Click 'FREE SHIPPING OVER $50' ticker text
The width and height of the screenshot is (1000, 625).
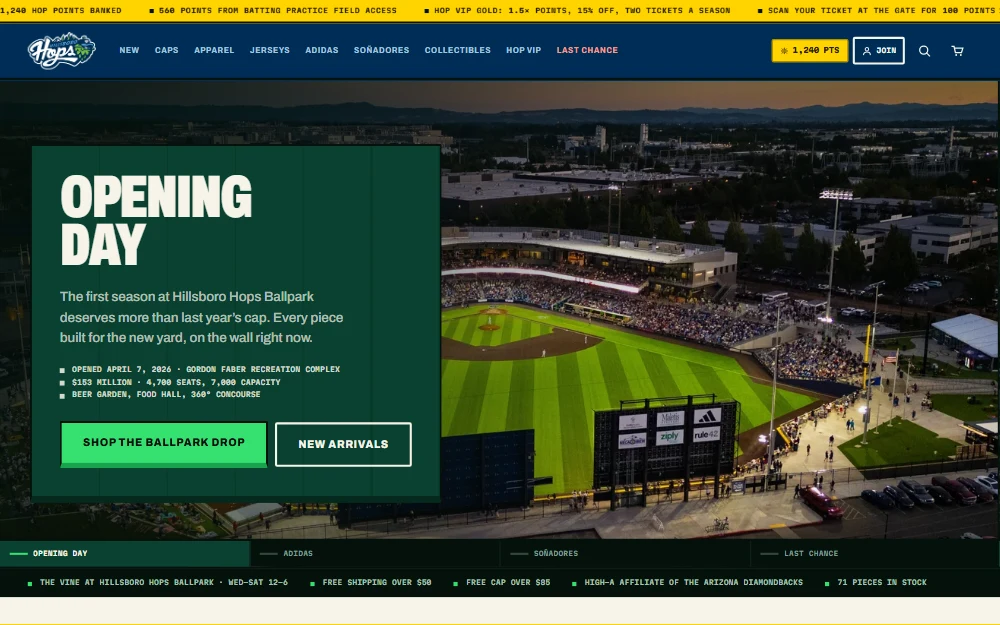(377, 582)
